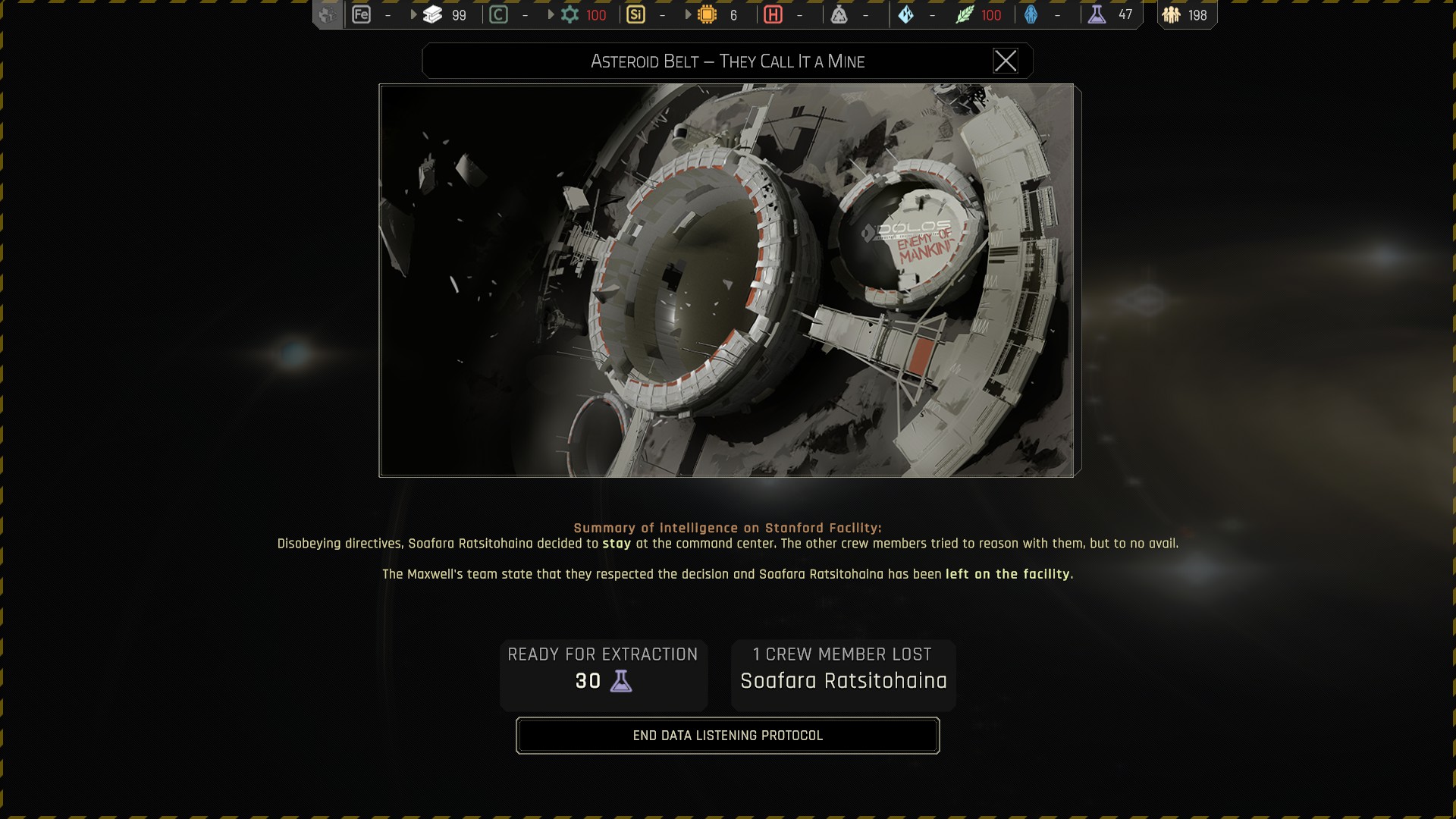The width and height of the screenshot is (1456, 819).
Task: Click the green leaf food icon
Action: tap(964, 14)
